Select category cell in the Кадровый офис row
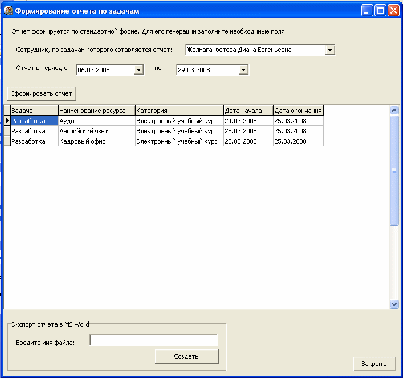The image size is (404, 379). tap(179, 141)
